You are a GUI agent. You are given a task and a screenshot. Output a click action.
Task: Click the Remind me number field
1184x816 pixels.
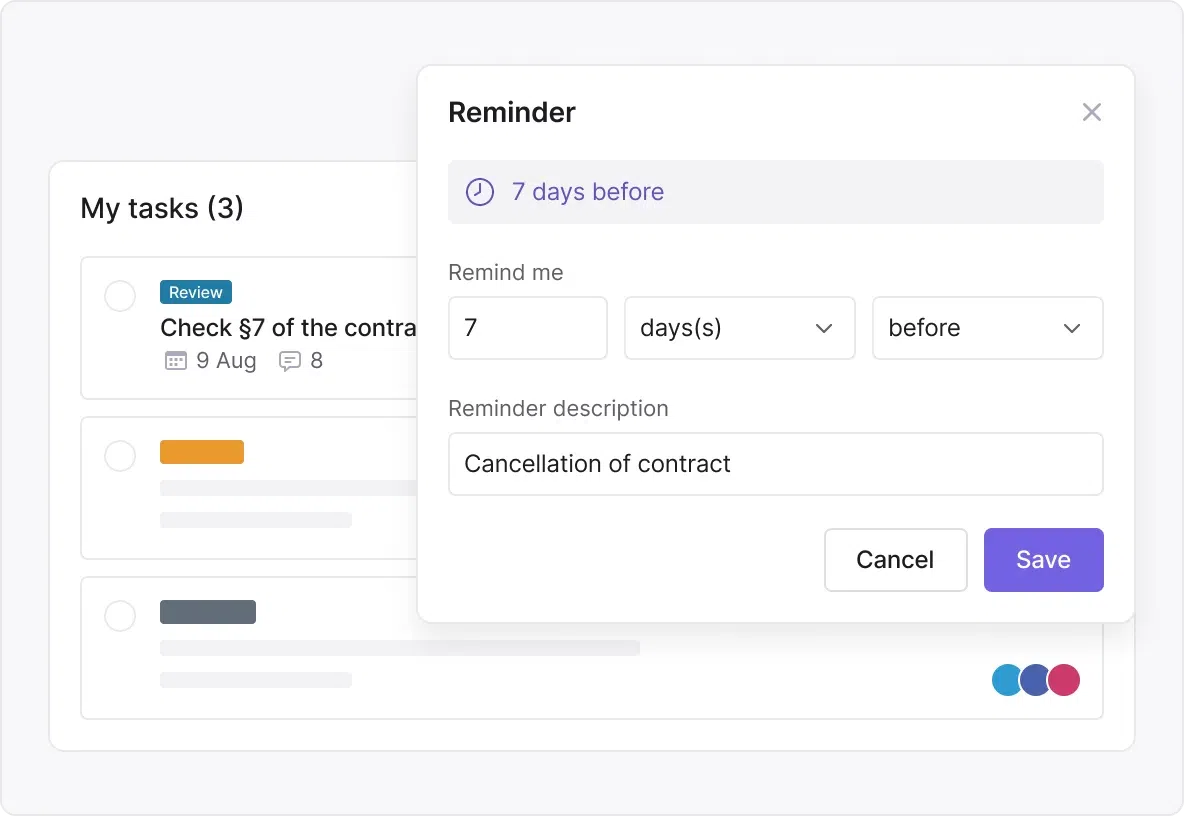(527, 328)
